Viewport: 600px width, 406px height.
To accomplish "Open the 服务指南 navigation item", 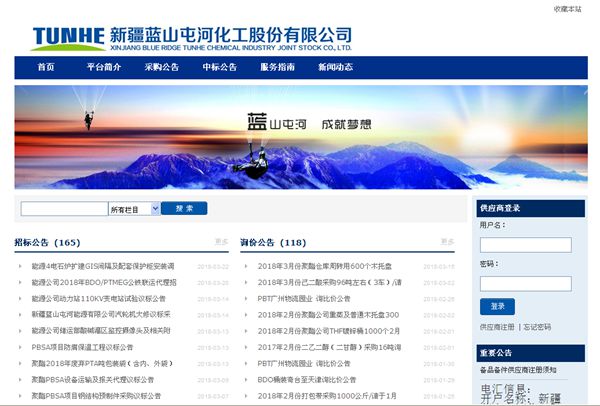I will click(x=277, y=68).
